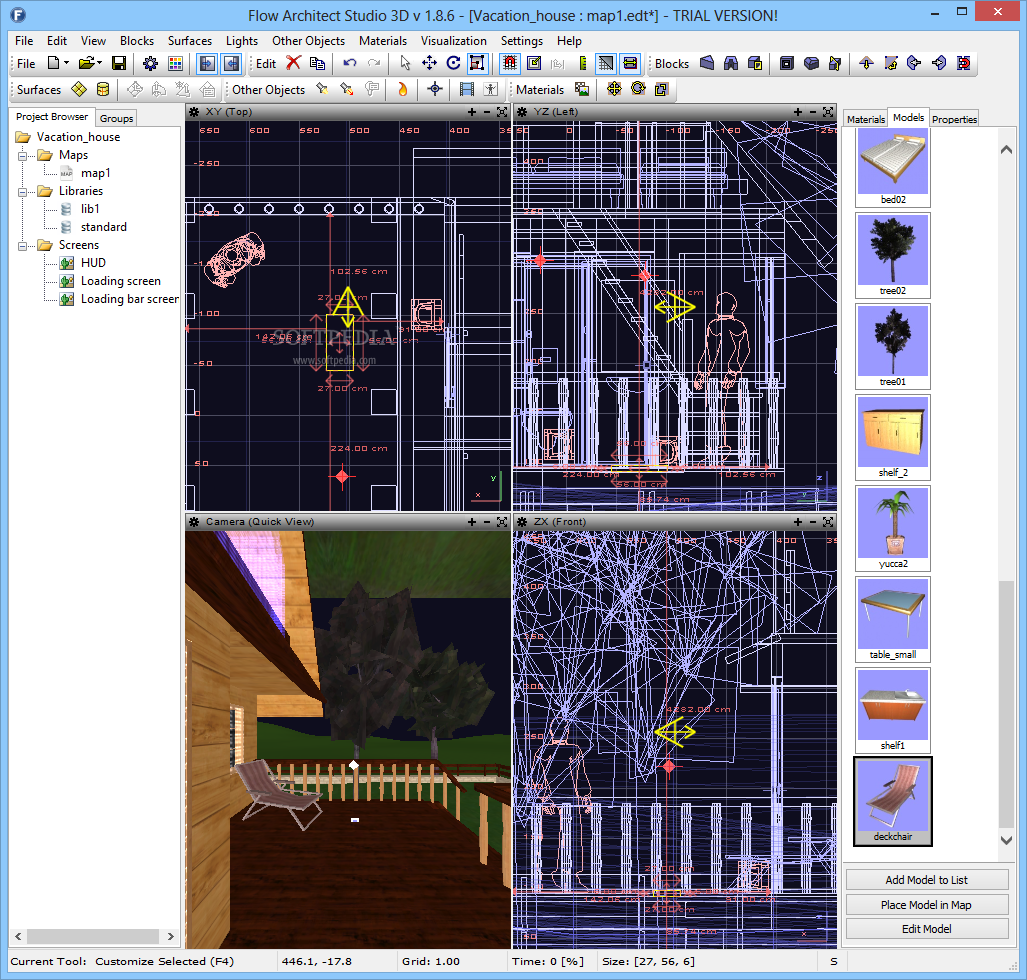Select the arrow pointer tool
The height and width of the screenshot is (980, 1027).
(405, 63)
